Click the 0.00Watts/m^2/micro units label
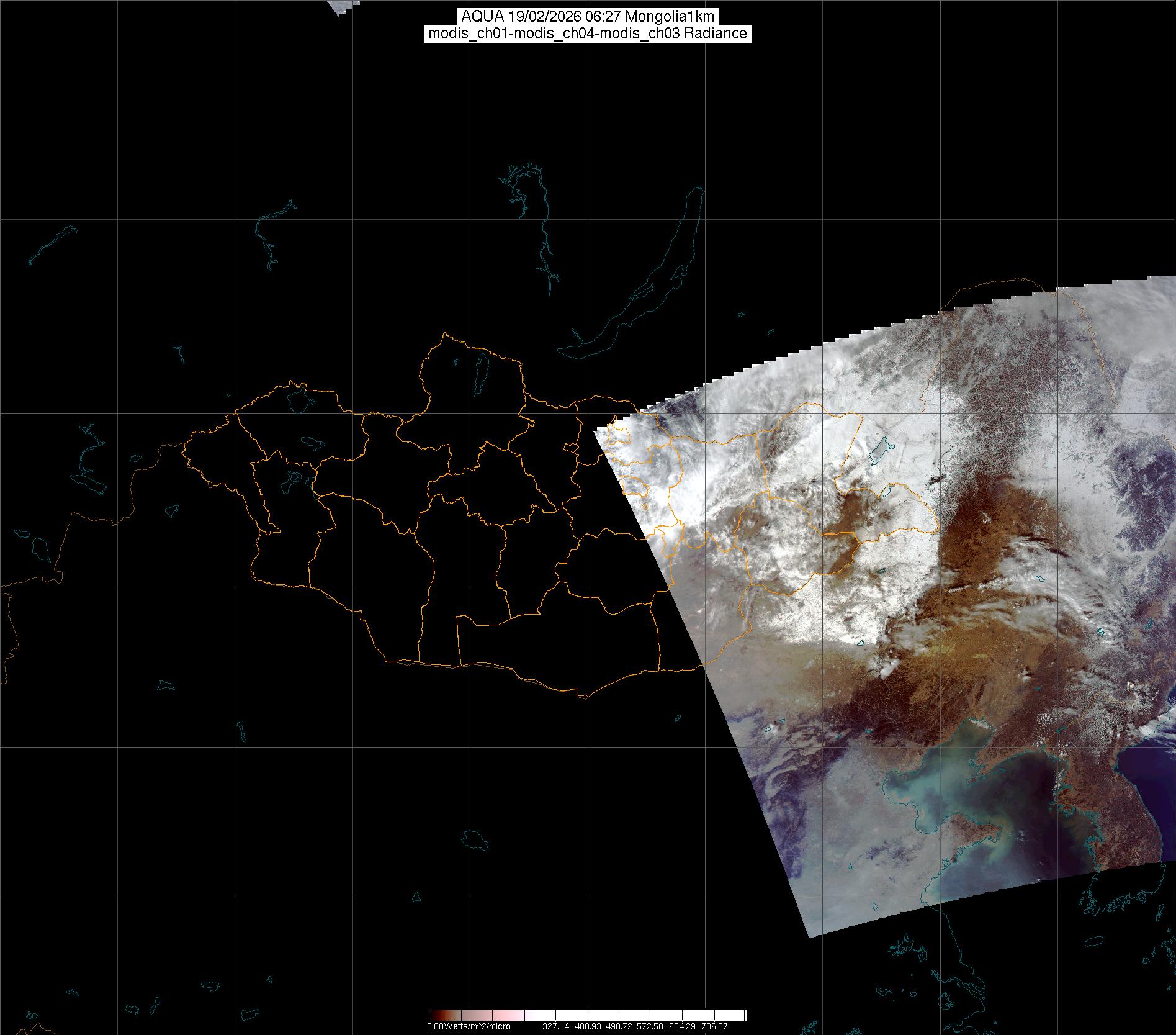Viewport: 1176px width, 1035px height. tap(469, 1026)
